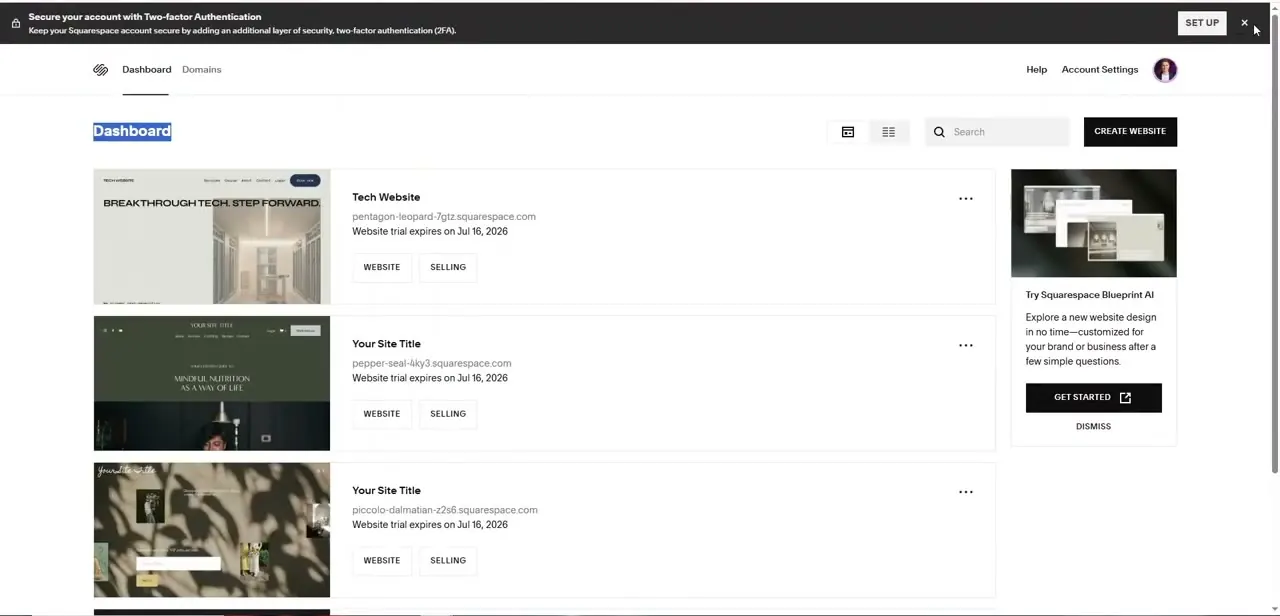Image resolution: width=1280 pixels, height=616 pixels.
Task: Click the search magnifier icon
Action: [939, 132]
